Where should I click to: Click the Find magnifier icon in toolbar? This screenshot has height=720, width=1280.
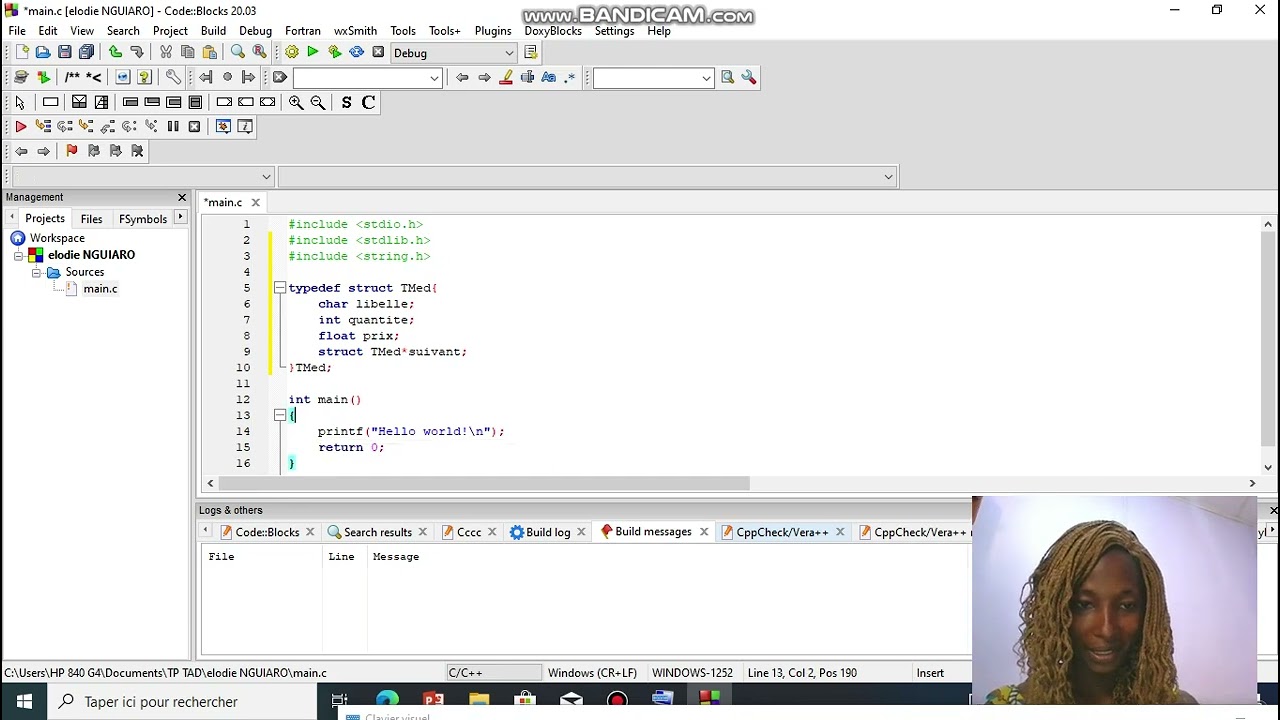coord(238,52)
